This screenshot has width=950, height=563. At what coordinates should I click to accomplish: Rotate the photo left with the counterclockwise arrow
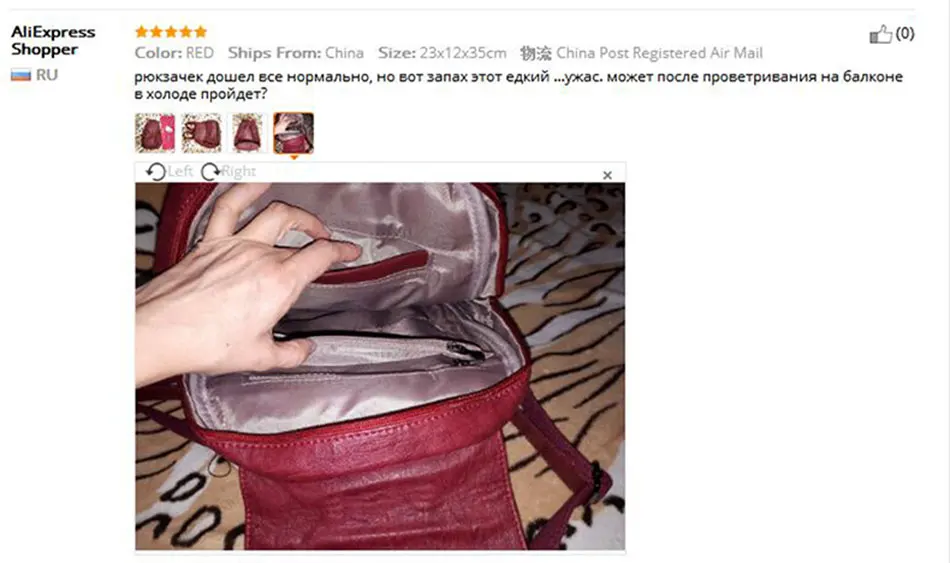(156, 172)
